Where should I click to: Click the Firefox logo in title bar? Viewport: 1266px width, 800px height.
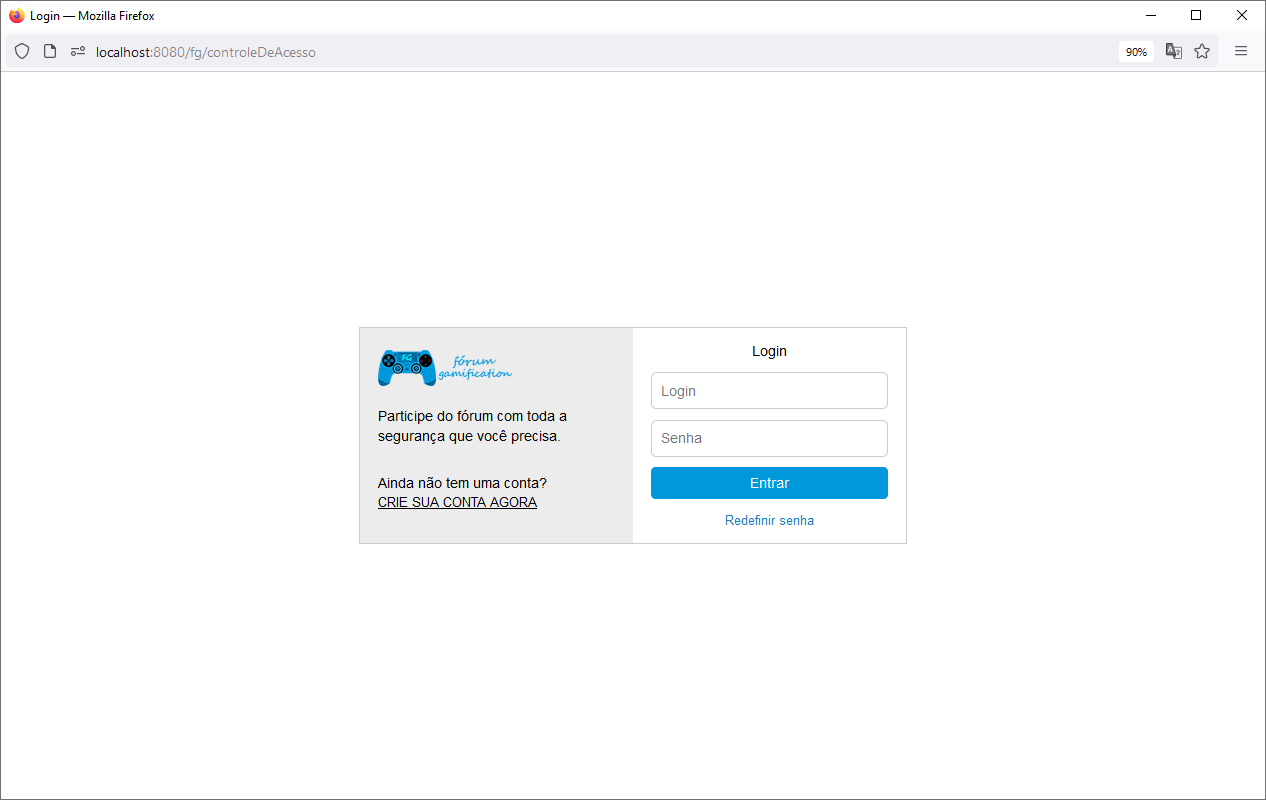[x=16, y=16]
